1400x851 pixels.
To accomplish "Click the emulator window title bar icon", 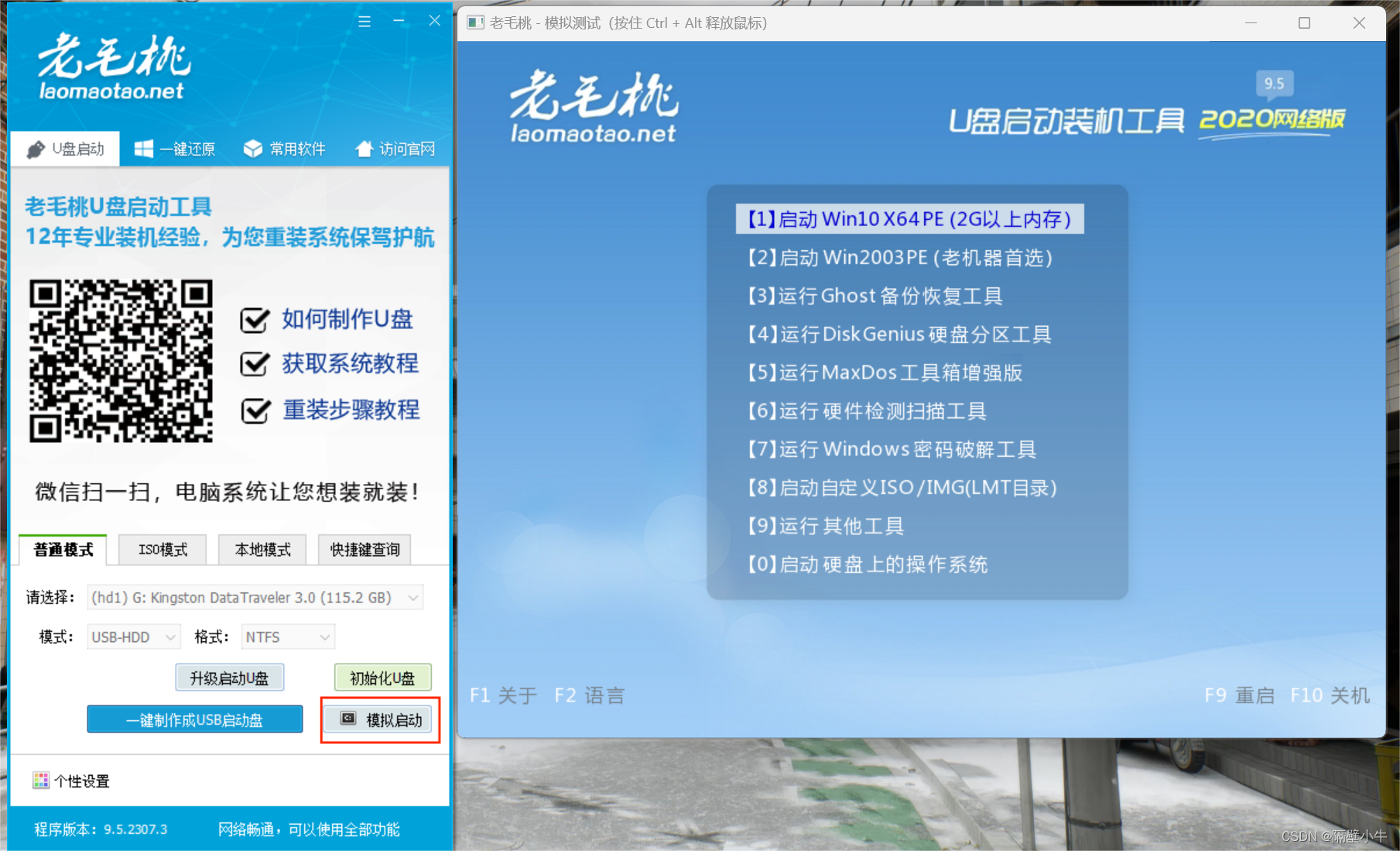I will pos(475,22).
